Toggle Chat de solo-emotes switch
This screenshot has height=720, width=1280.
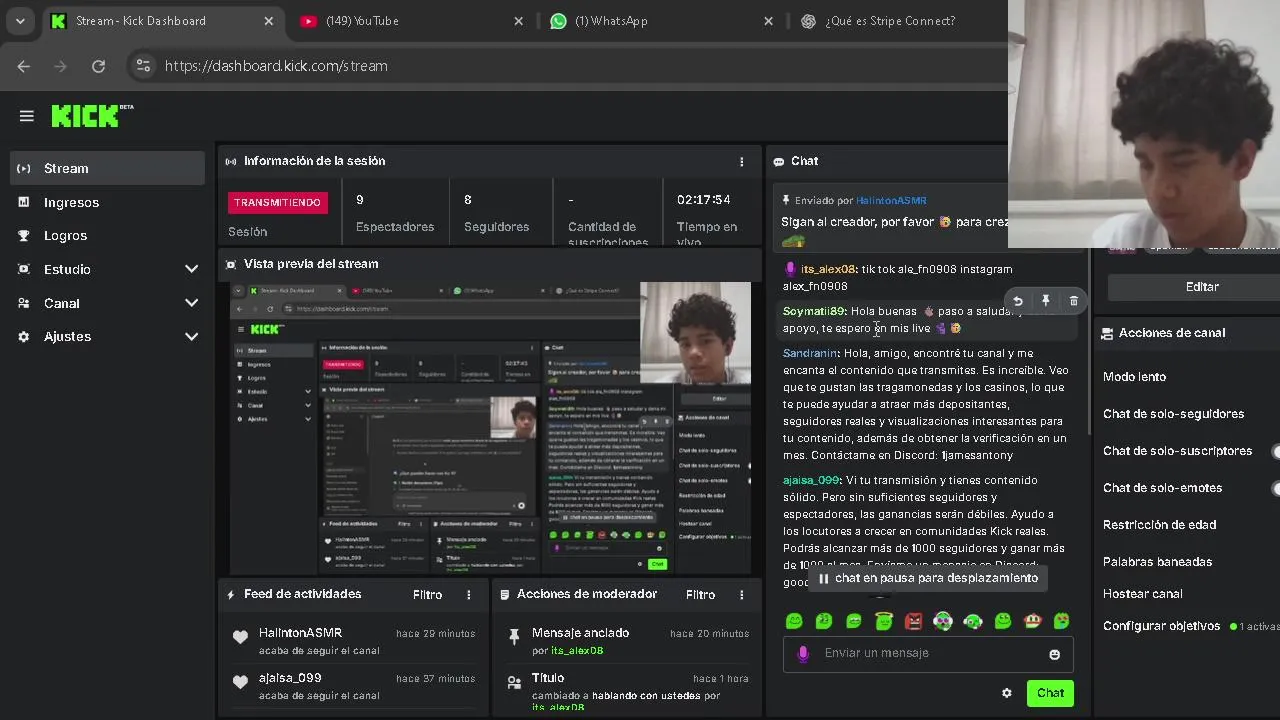coord(1275,488)
